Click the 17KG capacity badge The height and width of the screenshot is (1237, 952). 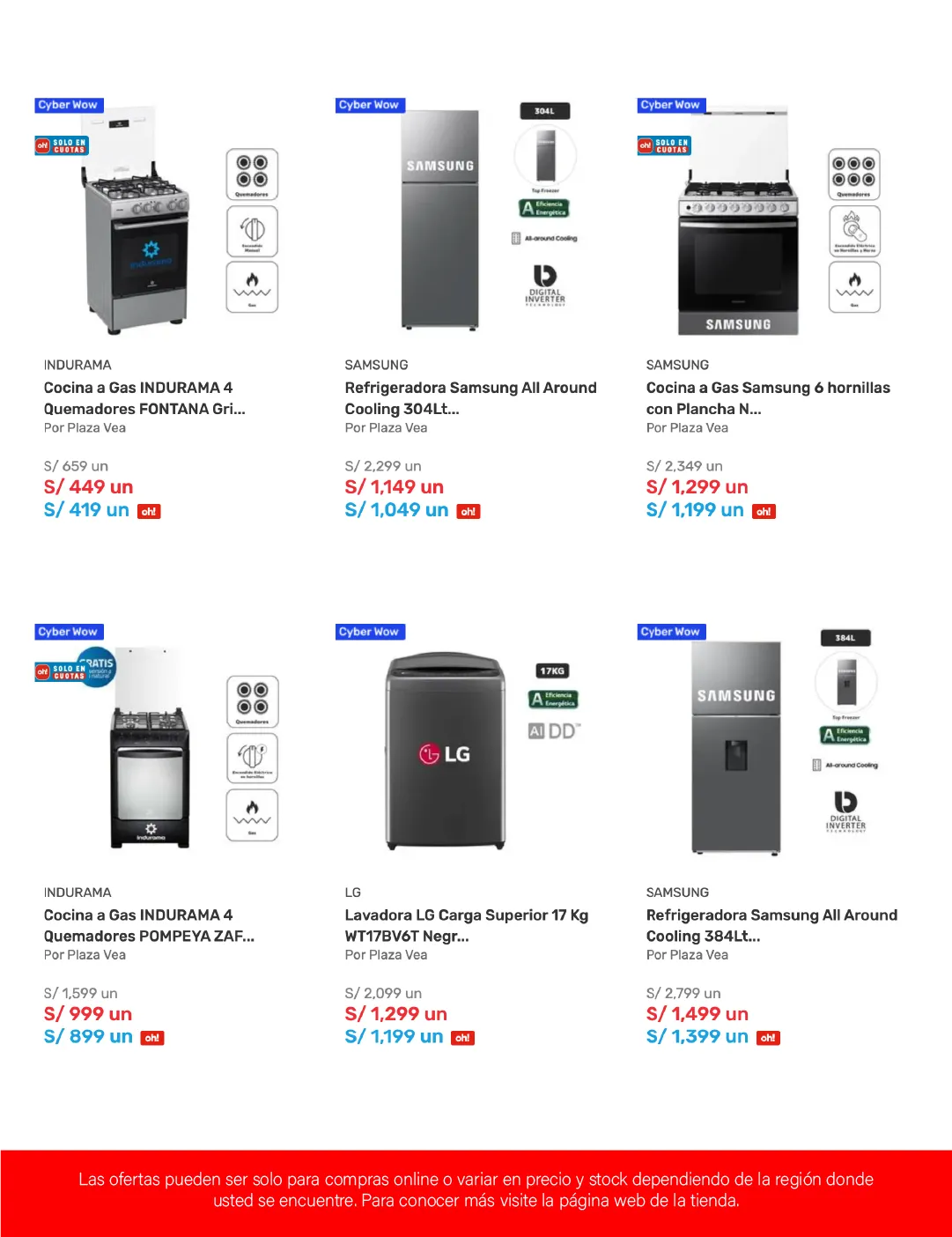pos(552,671)
